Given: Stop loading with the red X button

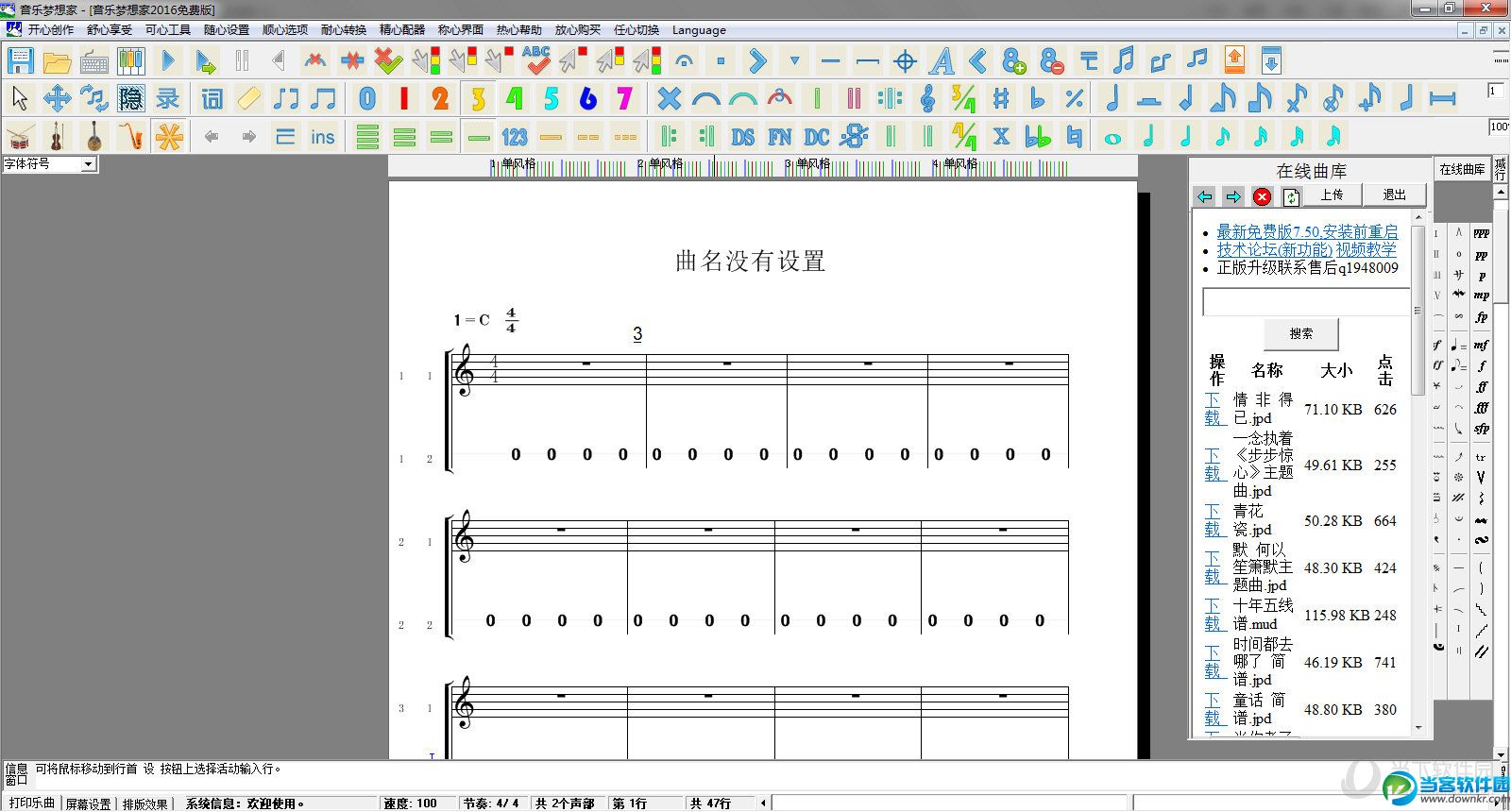Looking at the screenshot, I should [1262, 196].
